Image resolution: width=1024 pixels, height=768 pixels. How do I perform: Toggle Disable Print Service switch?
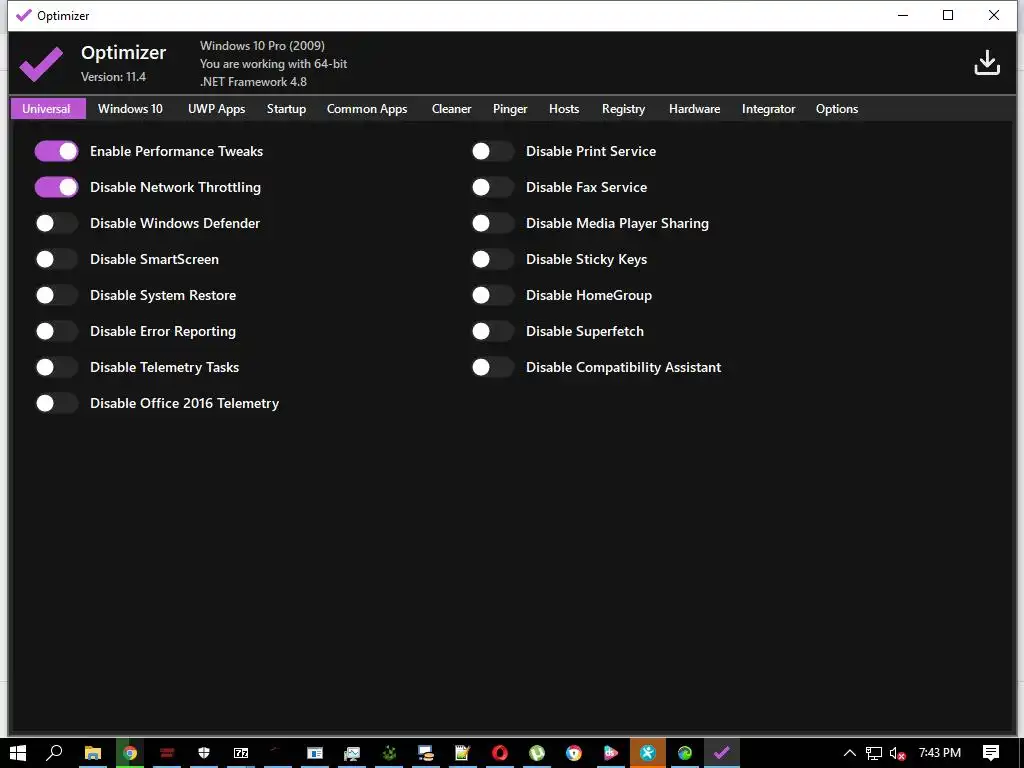[493, 152]
